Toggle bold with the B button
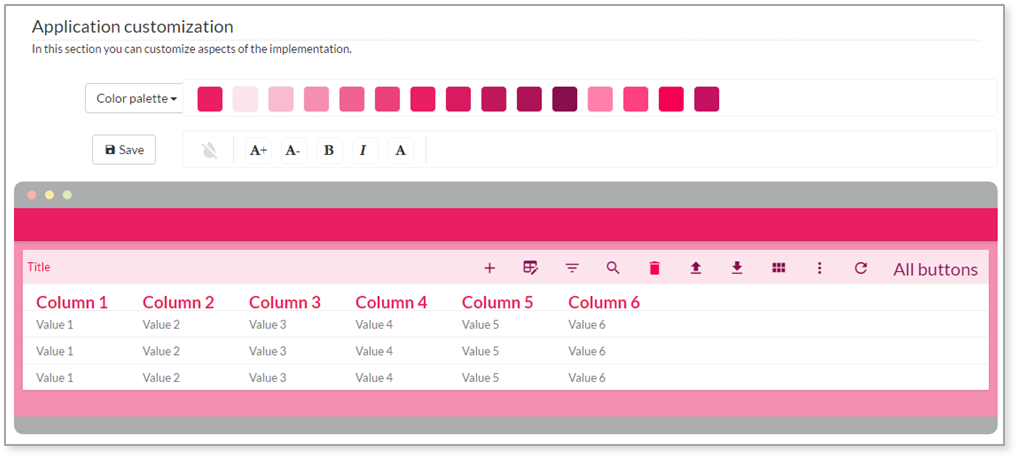 (x=329, y=151)
